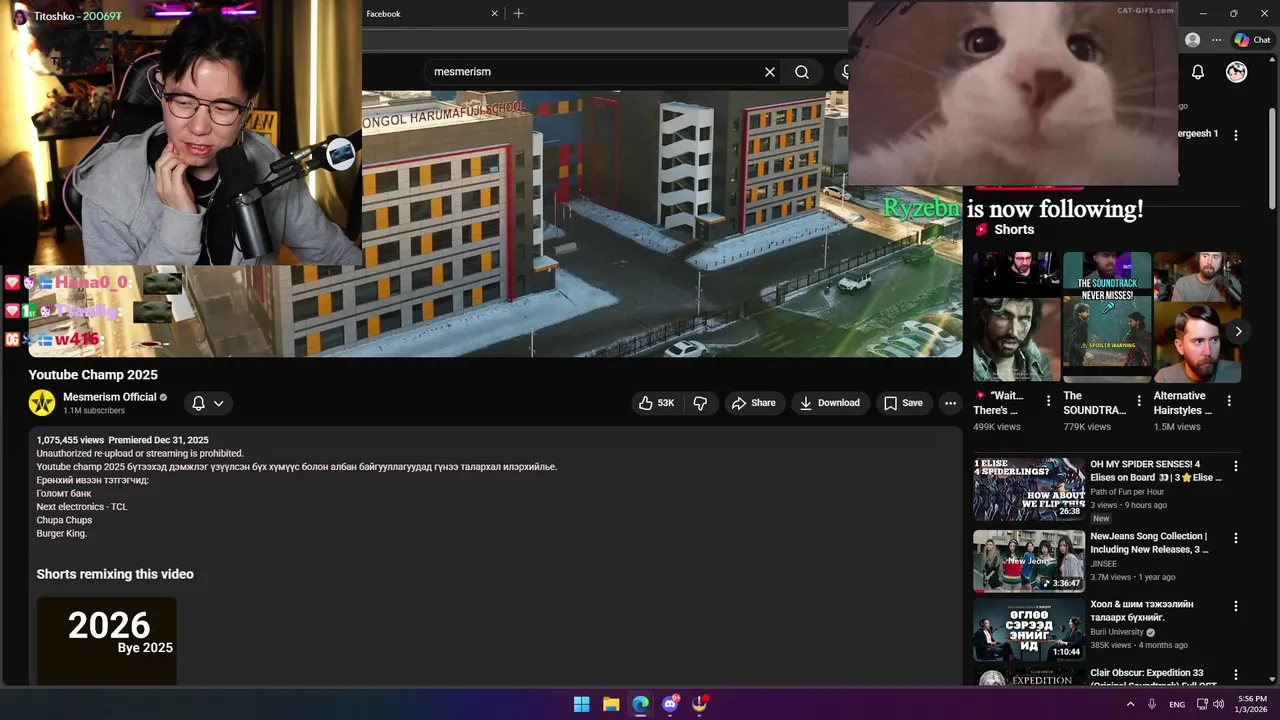The image size is (1280, 720).
Task: Open the JINSEE channel link
Action: click(1104, 564)
